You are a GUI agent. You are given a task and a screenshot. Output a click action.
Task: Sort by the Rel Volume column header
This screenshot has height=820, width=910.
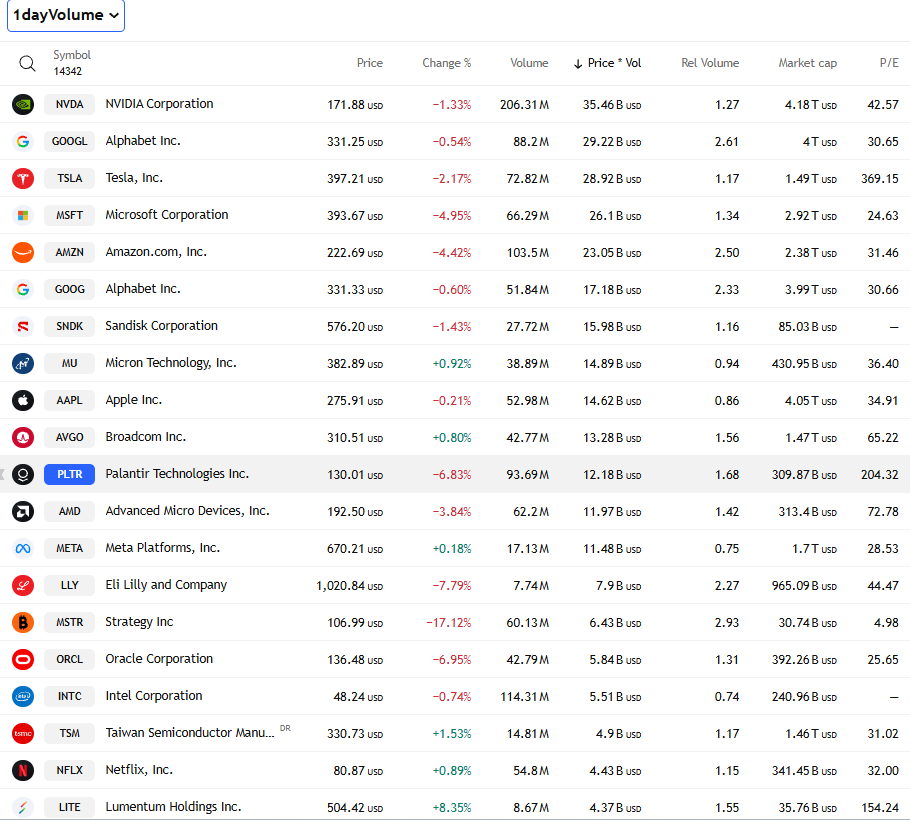(x=710, y=63)
